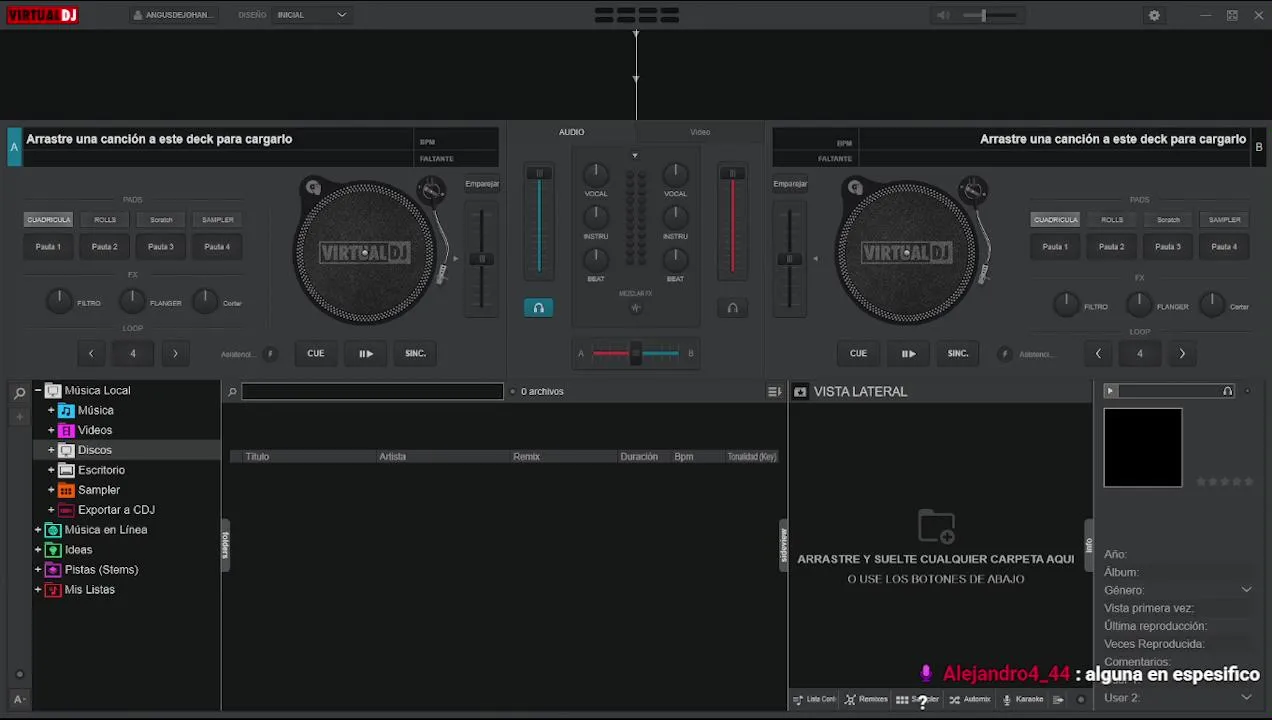Screen dimensions: 1272x720
Task: Trigger Pauta 1 pad on deck A
Action: (48, 247)
